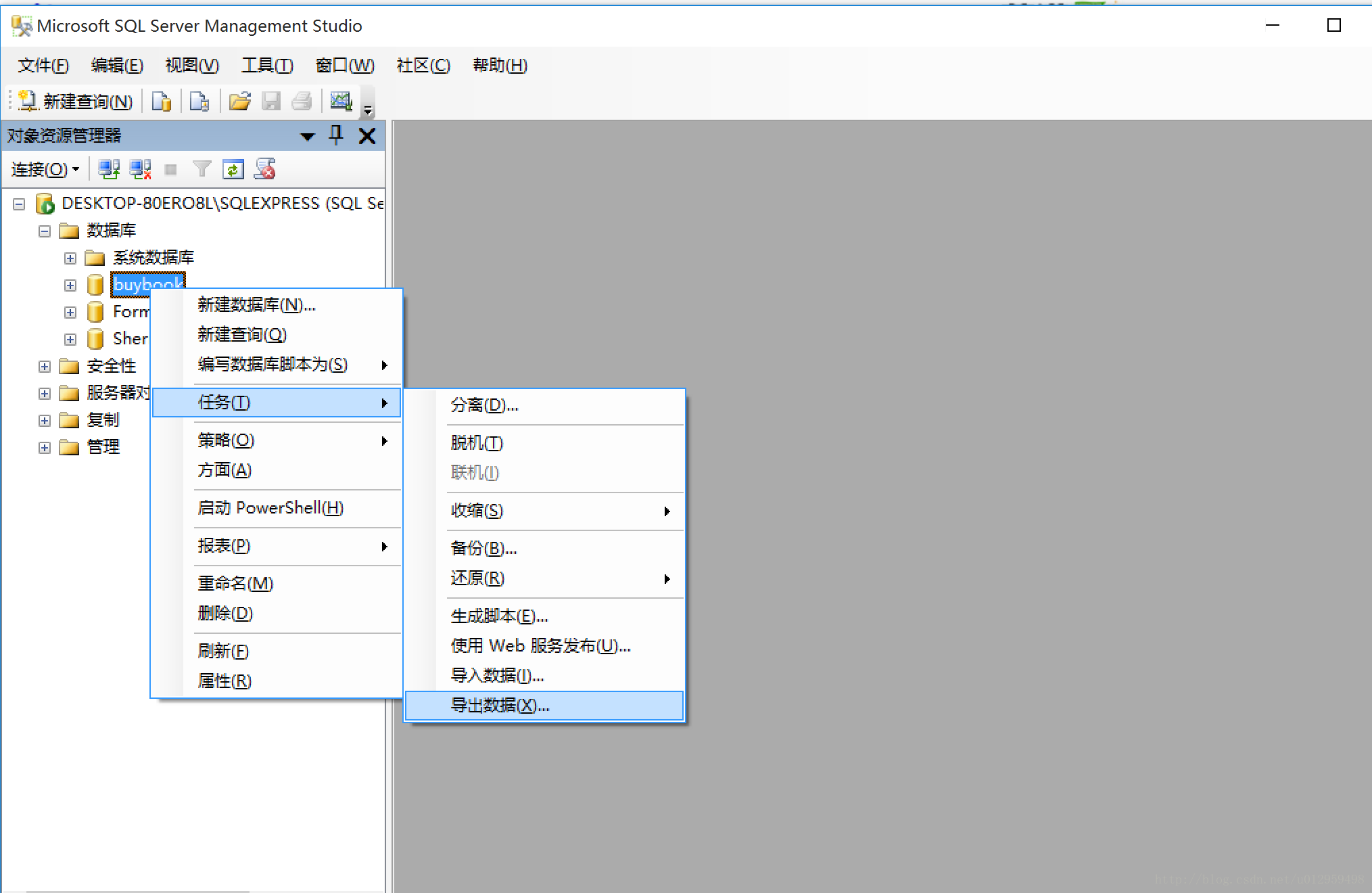Click the Open File folder icon in the toolbar

pos(239,101)
